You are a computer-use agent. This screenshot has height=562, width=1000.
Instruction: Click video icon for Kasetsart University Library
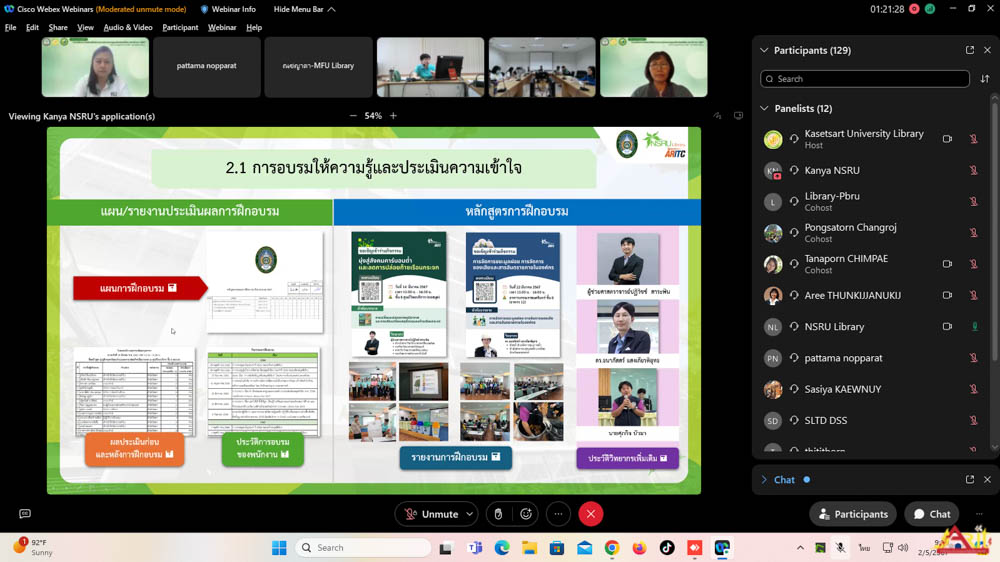[947, 138]
